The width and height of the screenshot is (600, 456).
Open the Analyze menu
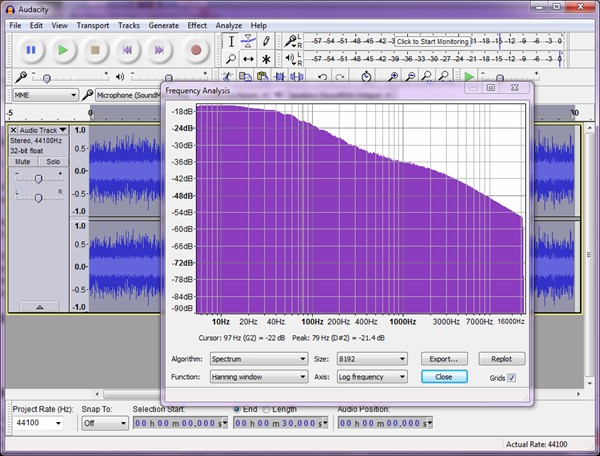228,26
